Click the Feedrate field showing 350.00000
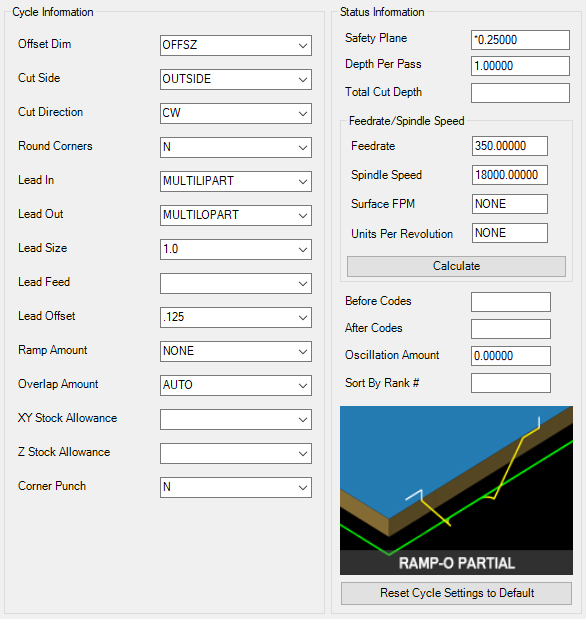586x619 pixels. pyautogui.click(x=509, y=146)
